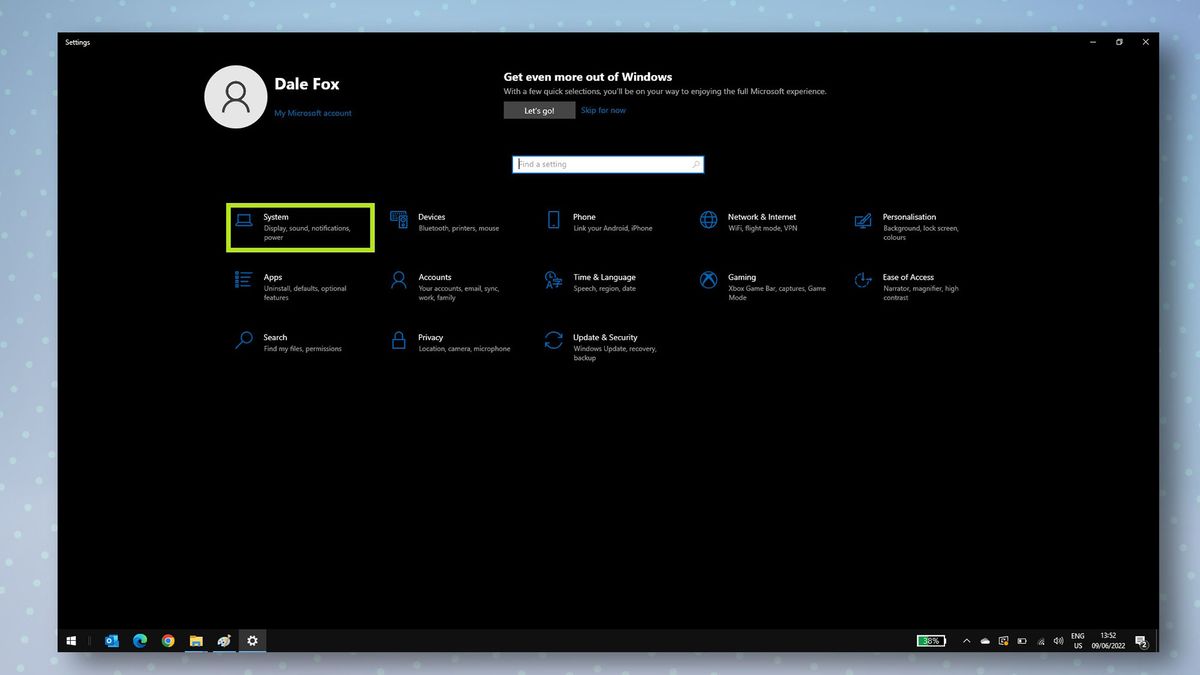Open Accounts settings
Screen dimensions: 1200x675
click(443, 283)
